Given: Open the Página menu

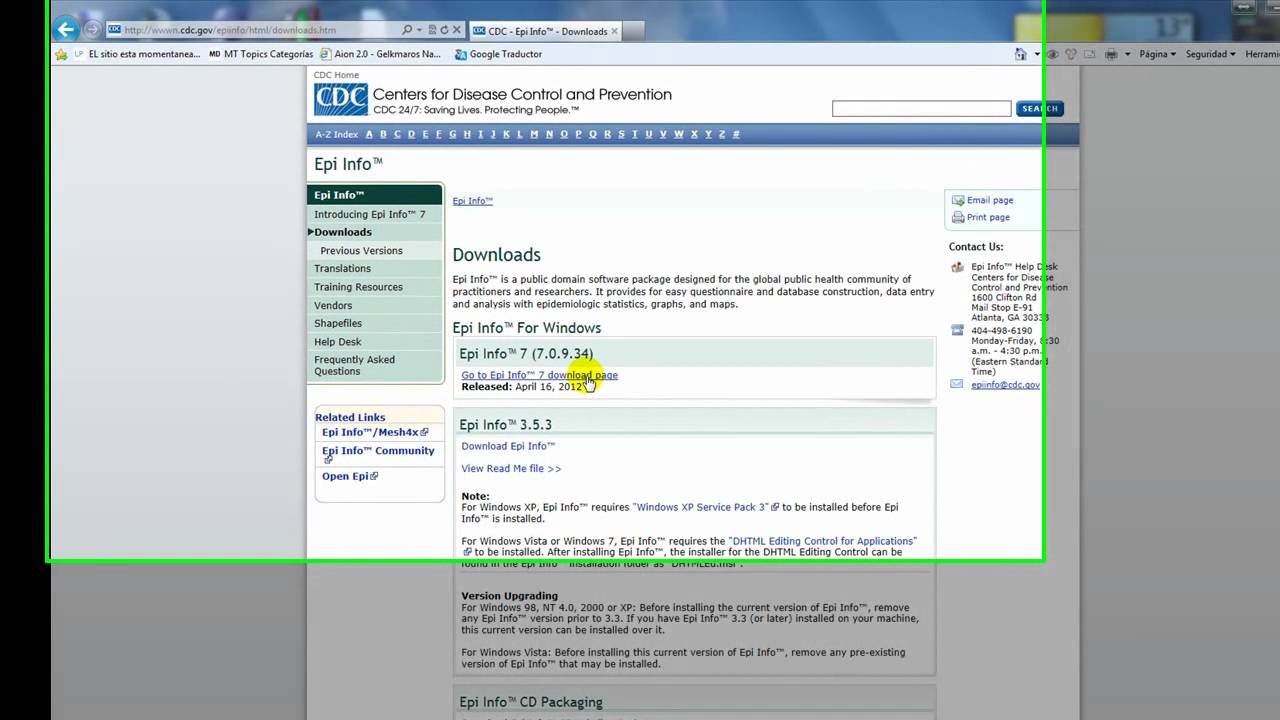Looking at the screenshot, I should [x=1157, y=54].
